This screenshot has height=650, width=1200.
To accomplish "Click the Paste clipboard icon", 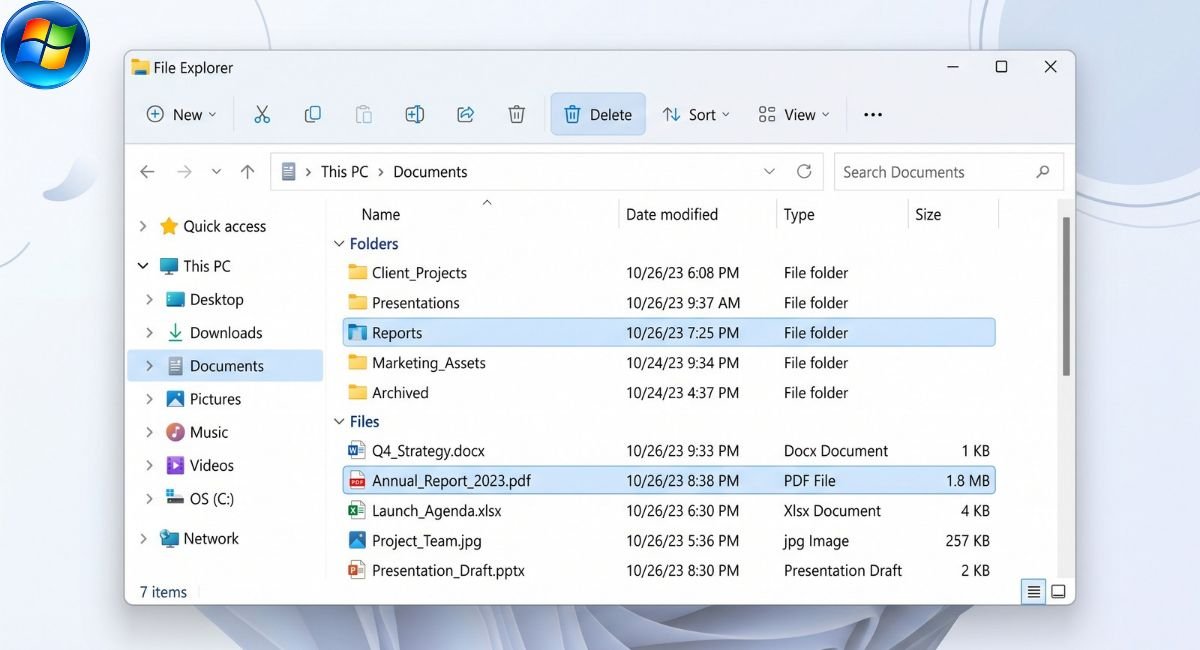I will [x=364, y=115].
